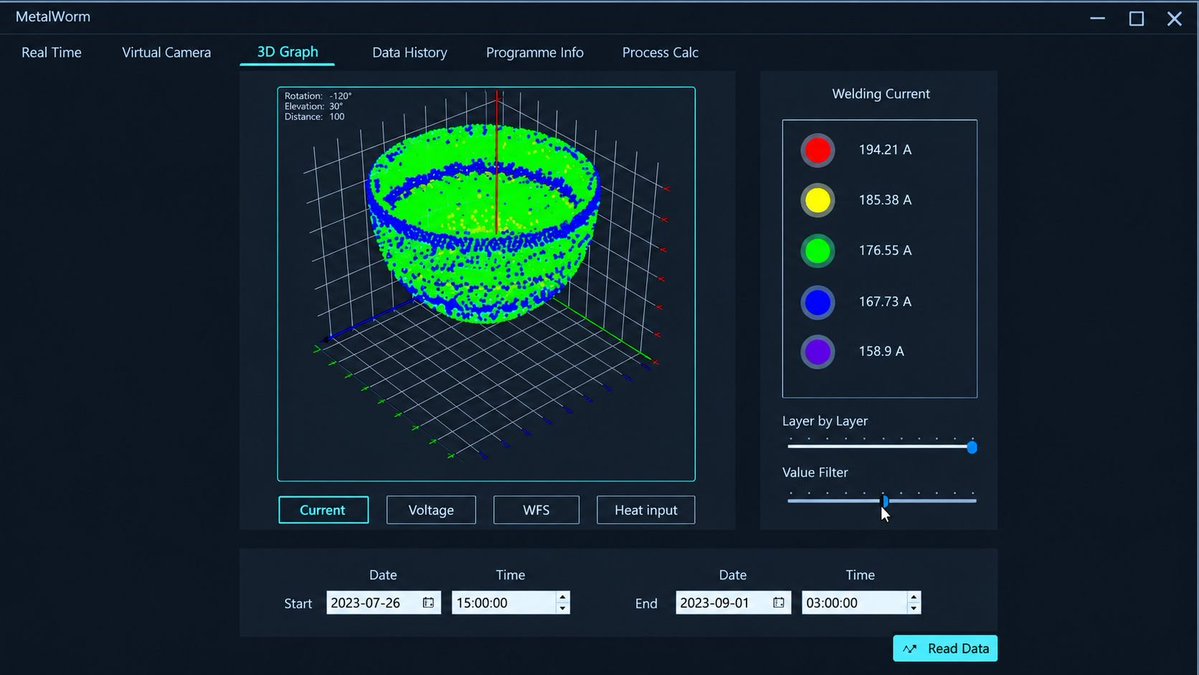Increase the Start time with up arrow
Viewport: 1199px width, 675px height.
pyautogui.click(x=563, y=597)
